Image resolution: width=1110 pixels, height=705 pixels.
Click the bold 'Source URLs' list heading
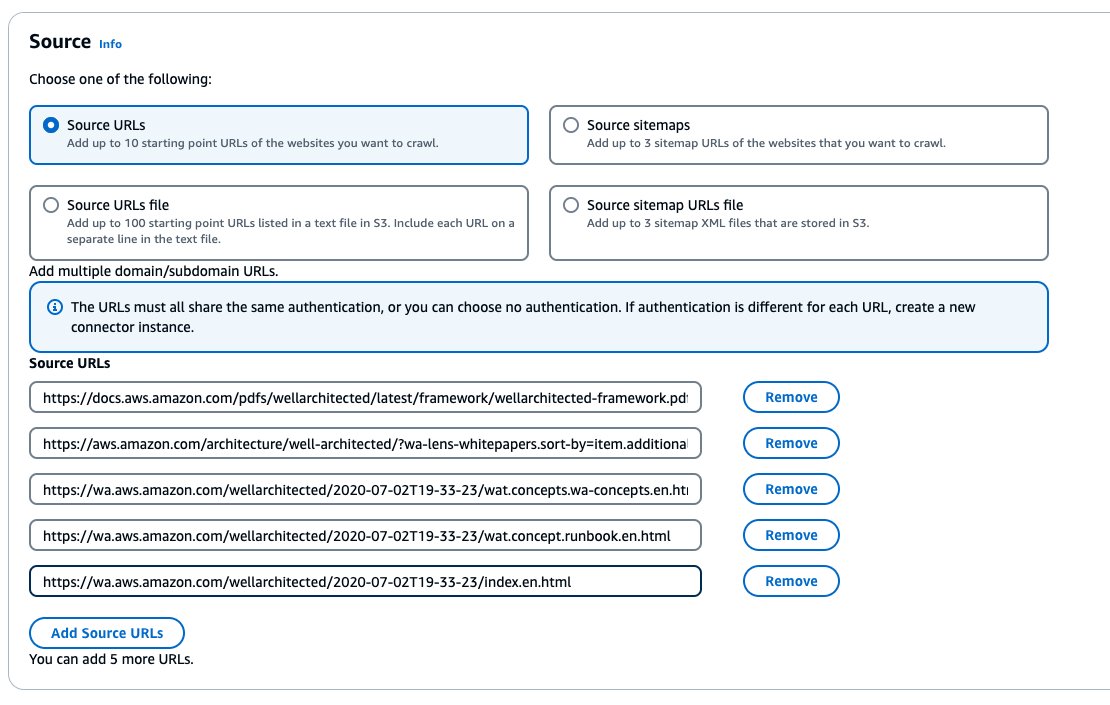coord(69,363)
